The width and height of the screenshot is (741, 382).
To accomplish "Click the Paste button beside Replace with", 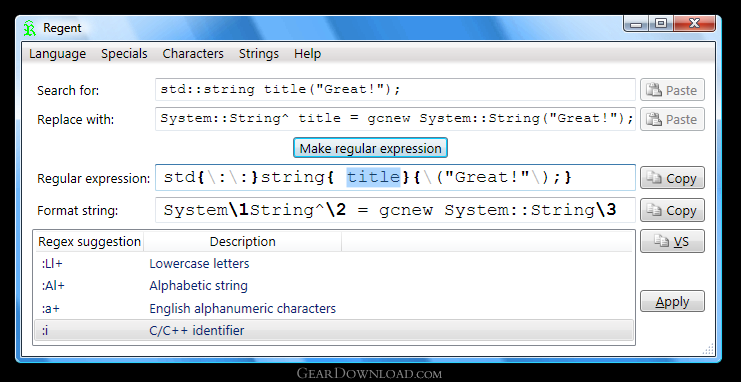I will [x=672, y=119].
